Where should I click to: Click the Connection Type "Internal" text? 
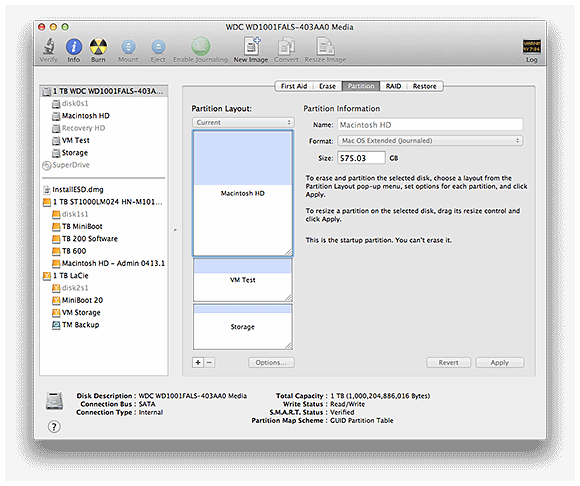click(x=151, y=412)
